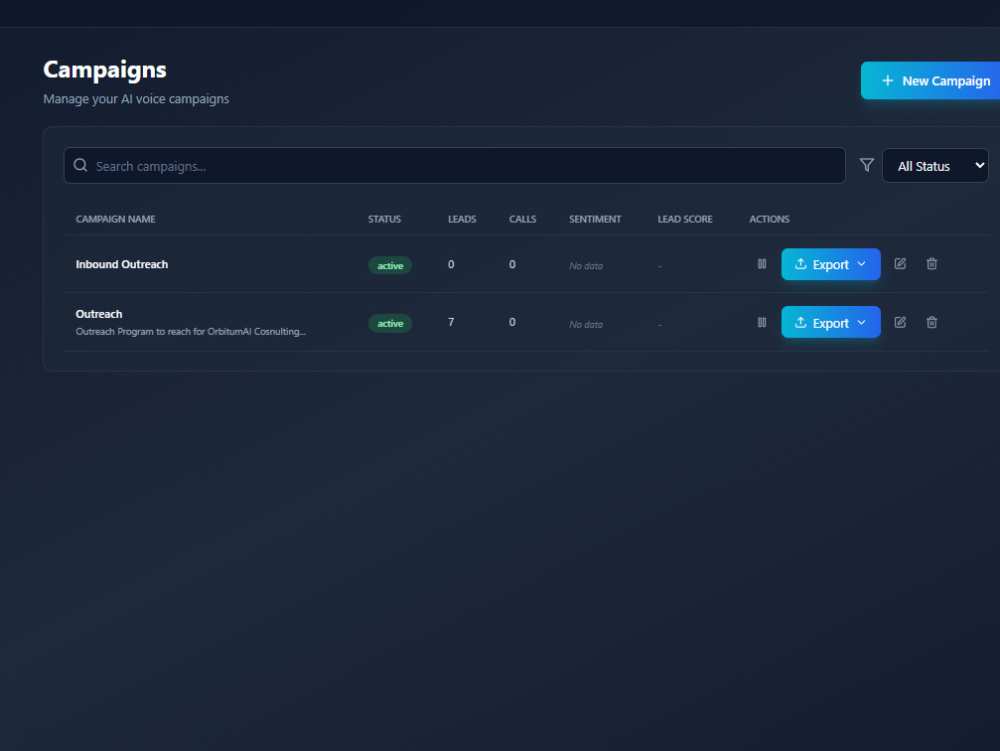The height and width of the screenshot is (751, 1000).
Task: Pause the Outreach Program campaign row
Action: [x=761, y=323]
